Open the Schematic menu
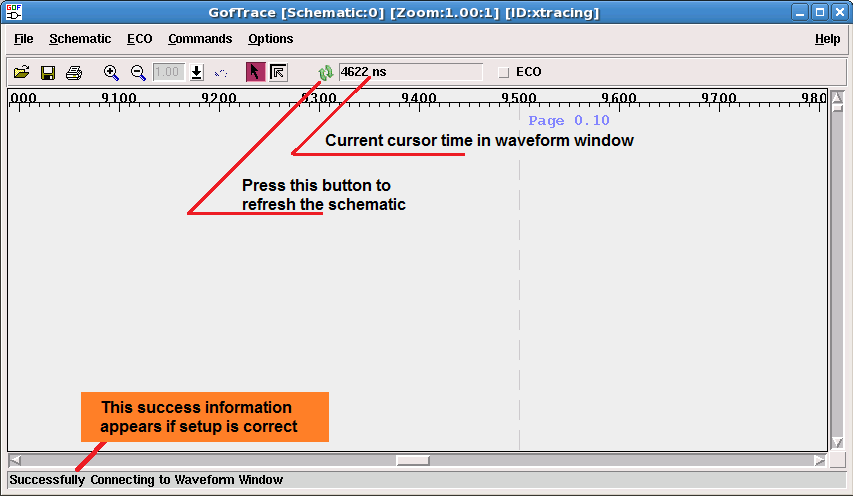 (80, 39)
